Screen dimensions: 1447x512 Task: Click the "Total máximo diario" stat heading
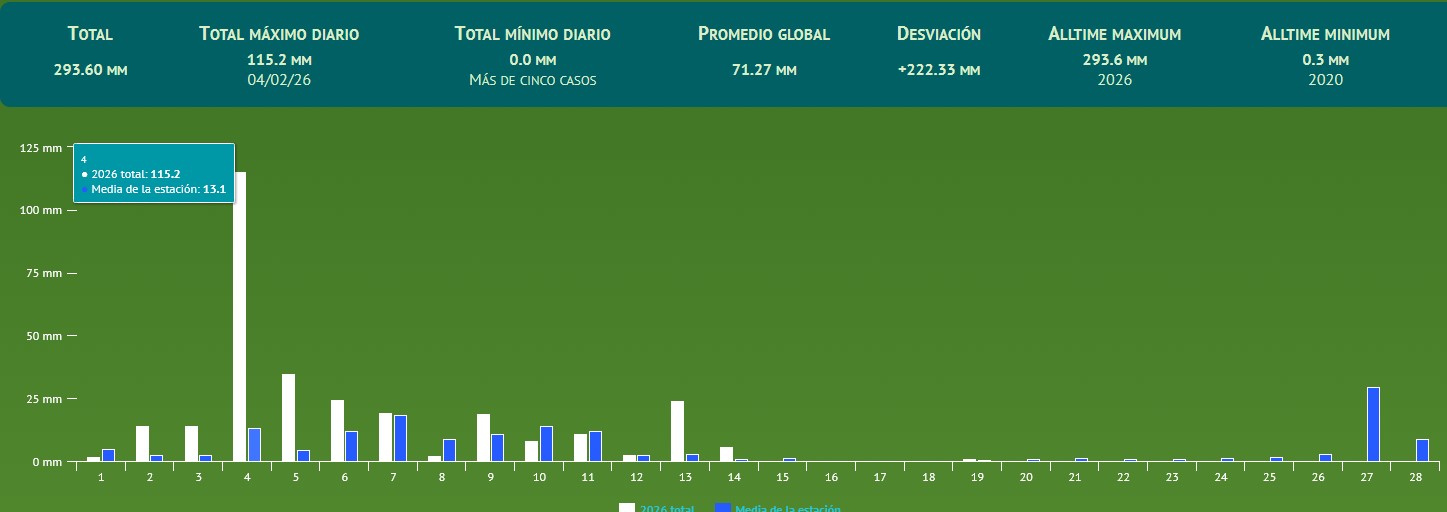(279, 34)
